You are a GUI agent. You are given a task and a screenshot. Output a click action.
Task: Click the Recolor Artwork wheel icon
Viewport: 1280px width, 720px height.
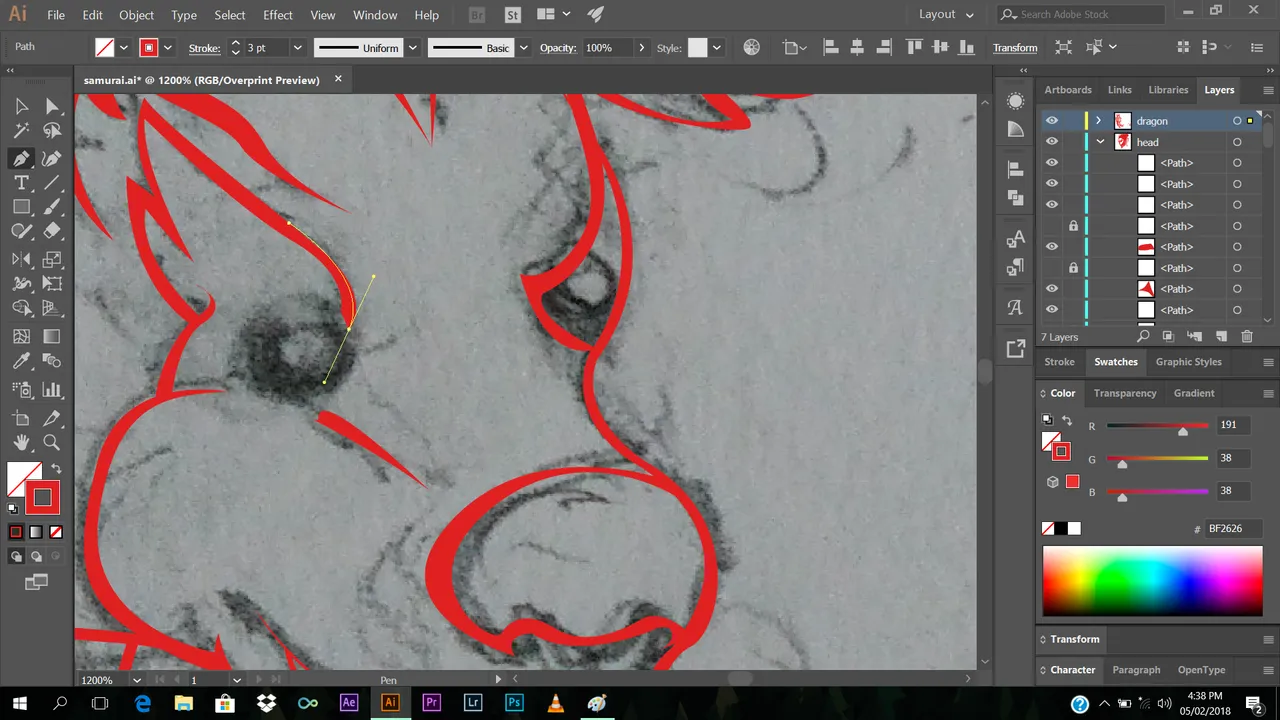752,48
